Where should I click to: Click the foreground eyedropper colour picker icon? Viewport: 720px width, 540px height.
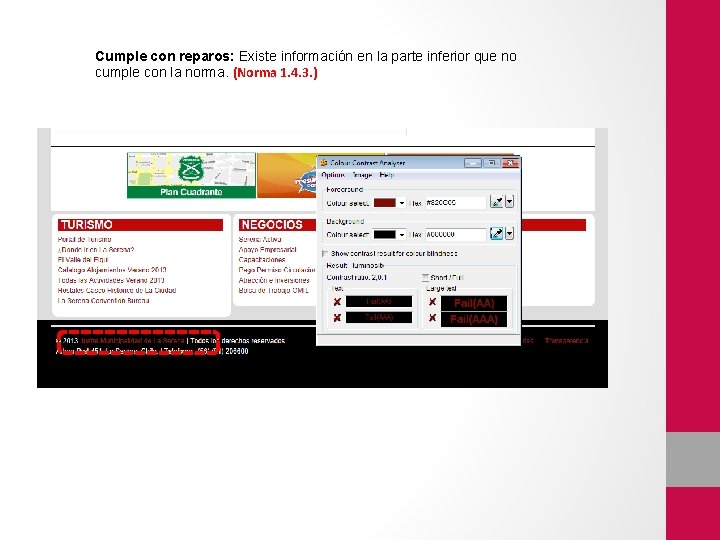pos(496,202)
